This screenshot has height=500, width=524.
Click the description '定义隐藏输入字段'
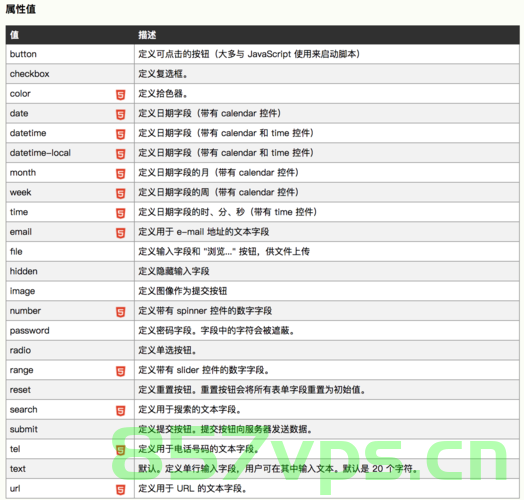point(174,271)
